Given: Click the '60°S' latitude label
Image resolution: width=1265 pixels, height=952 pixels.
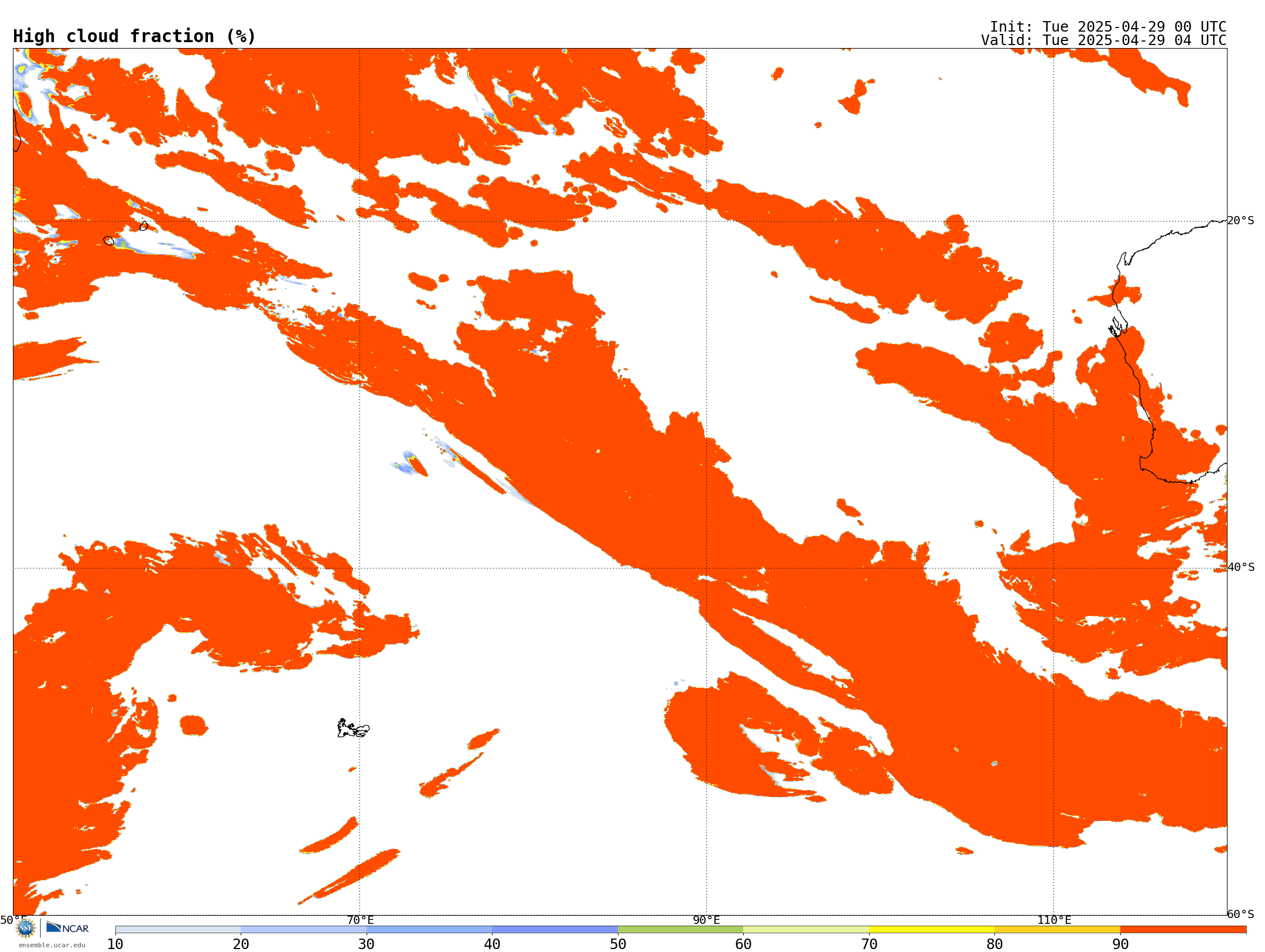Looking at the screenshot, I should 1241,914.
